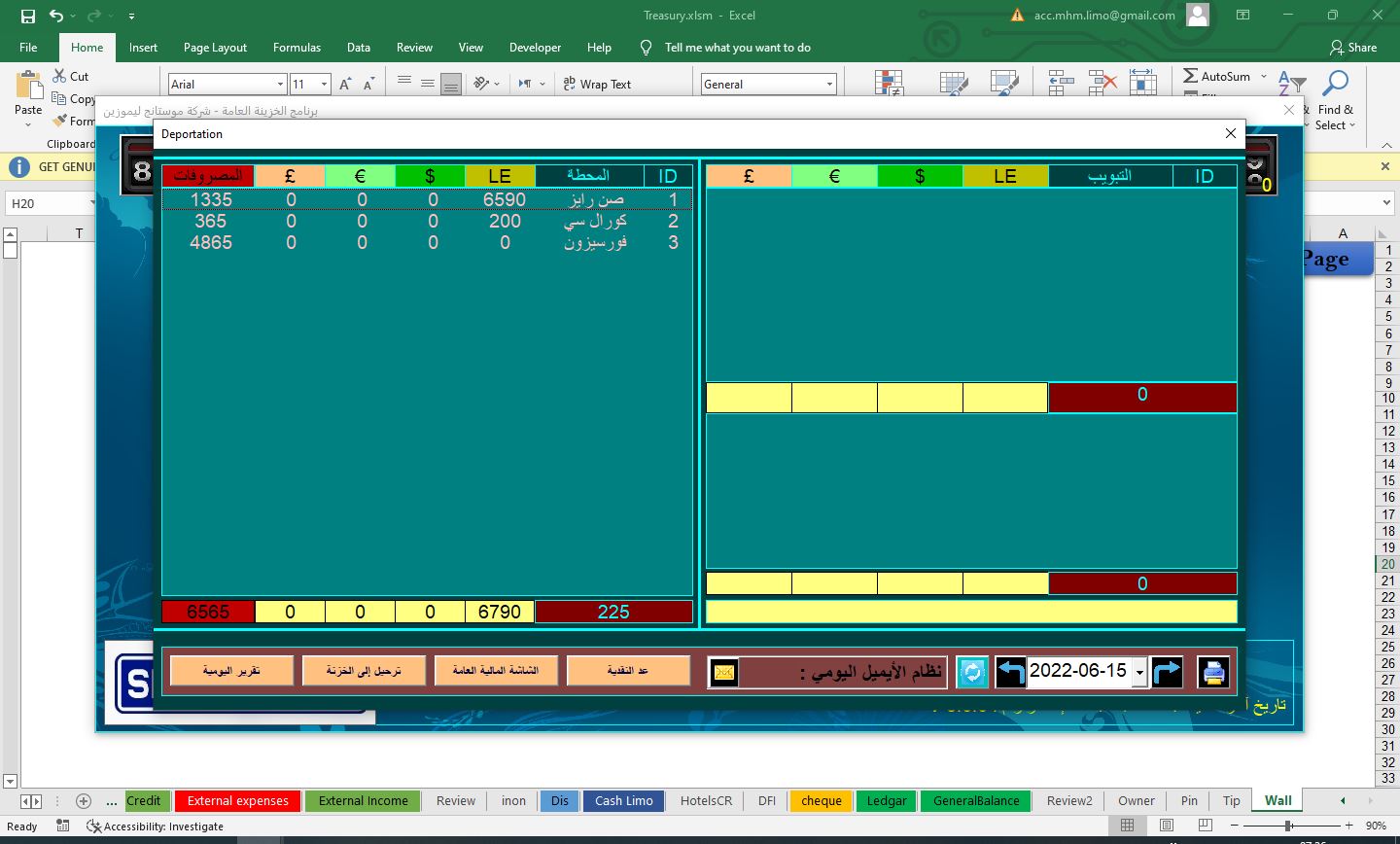Switch to Page Layout view in status bar
The height and width of the screenshot is (844, 1400).
[x=1167, y=826]
